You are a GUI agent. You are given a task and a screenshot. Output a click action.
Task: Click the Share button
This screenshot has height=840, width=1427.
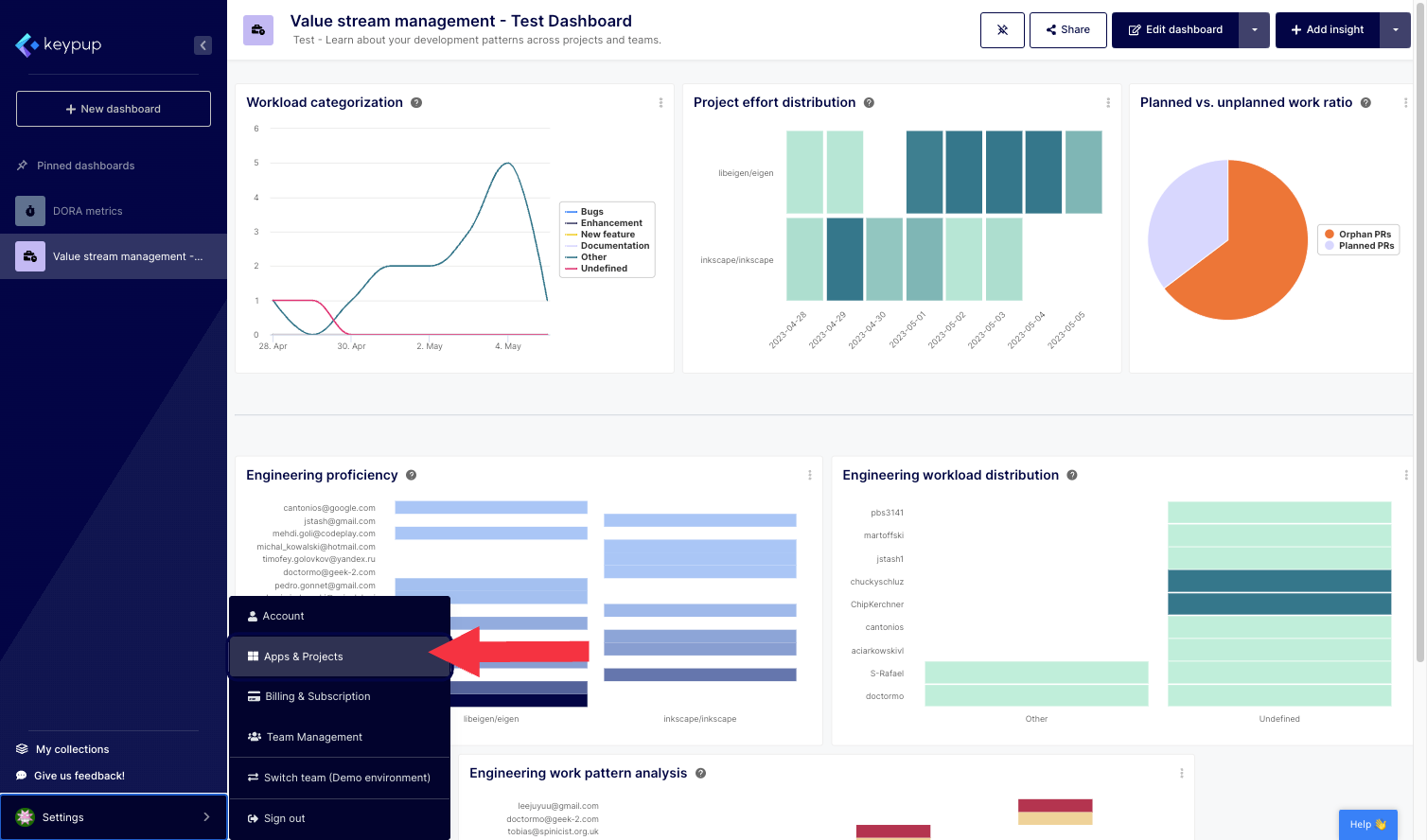pyautogui.click(x=1067, y=30)
